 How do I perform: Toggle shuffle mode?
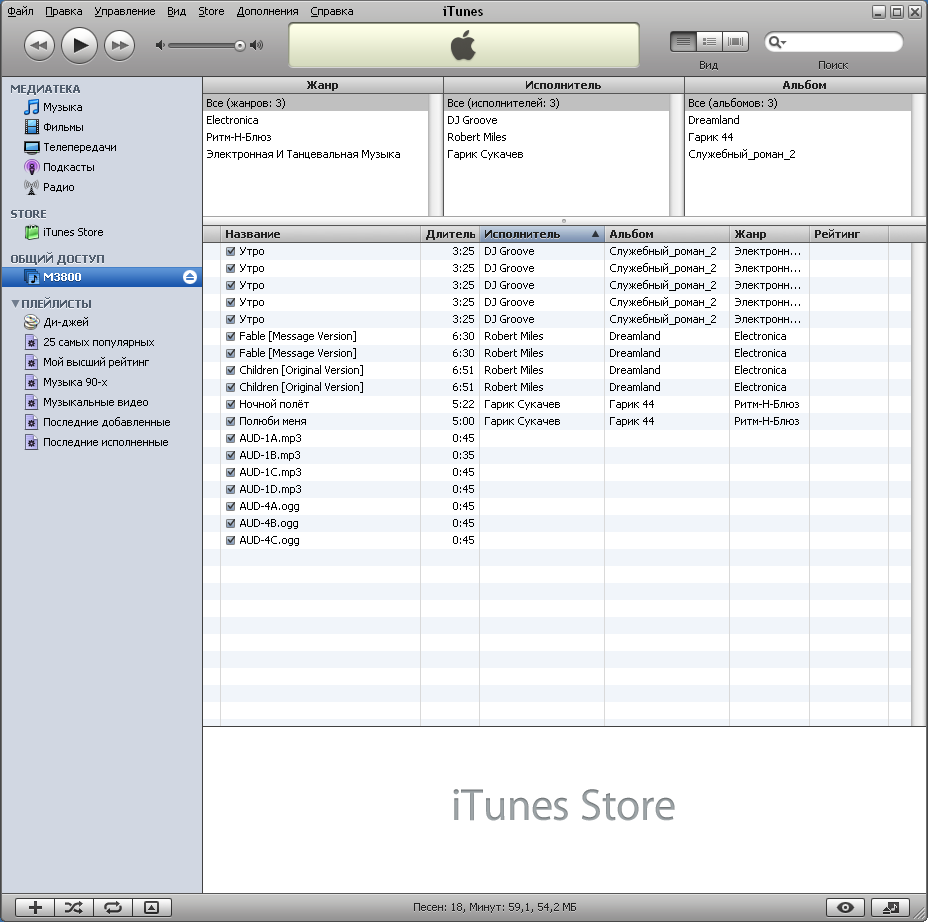point(74,907)
